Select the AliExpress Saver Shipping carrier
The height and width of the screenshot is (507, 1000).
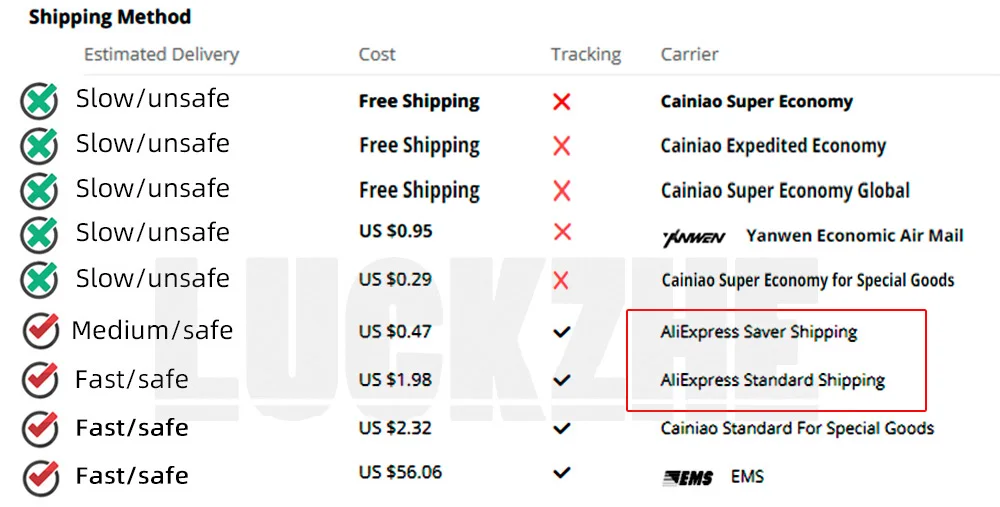(x=758, y=332)
